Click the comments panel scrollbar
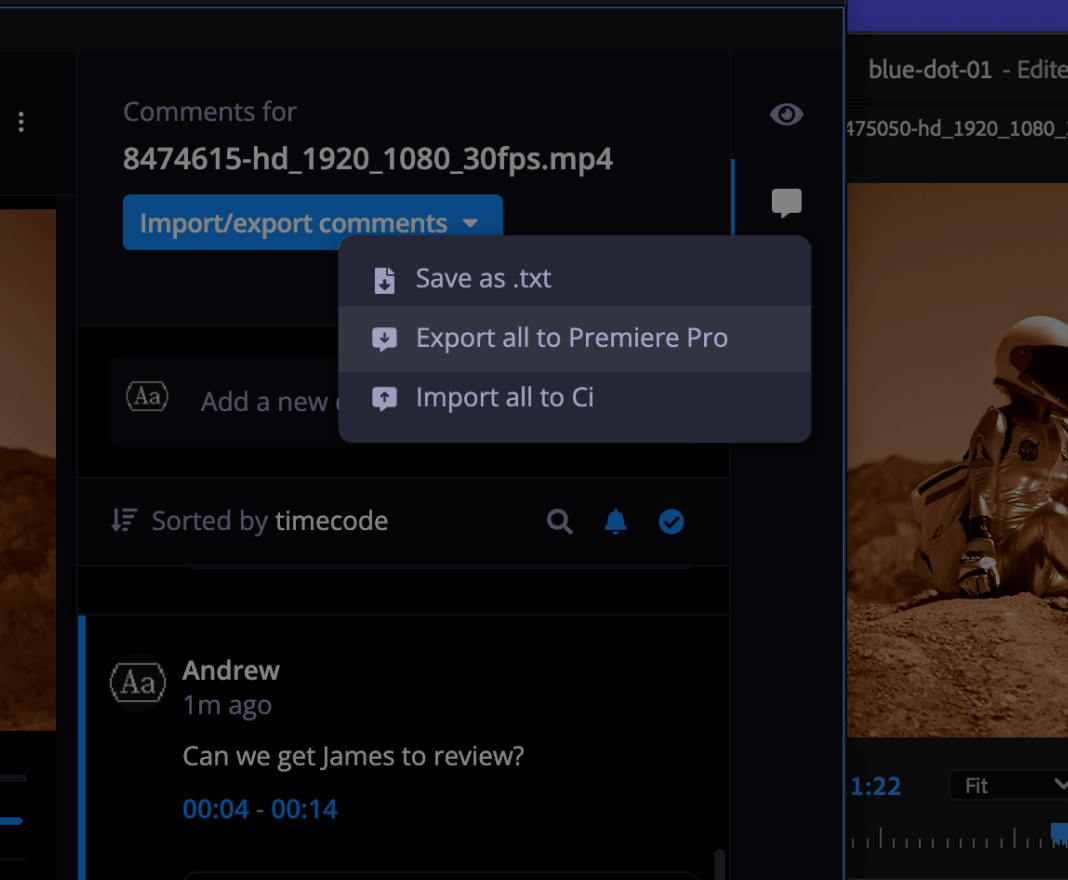Viewport: 1068px width, 880px height. 719,864
